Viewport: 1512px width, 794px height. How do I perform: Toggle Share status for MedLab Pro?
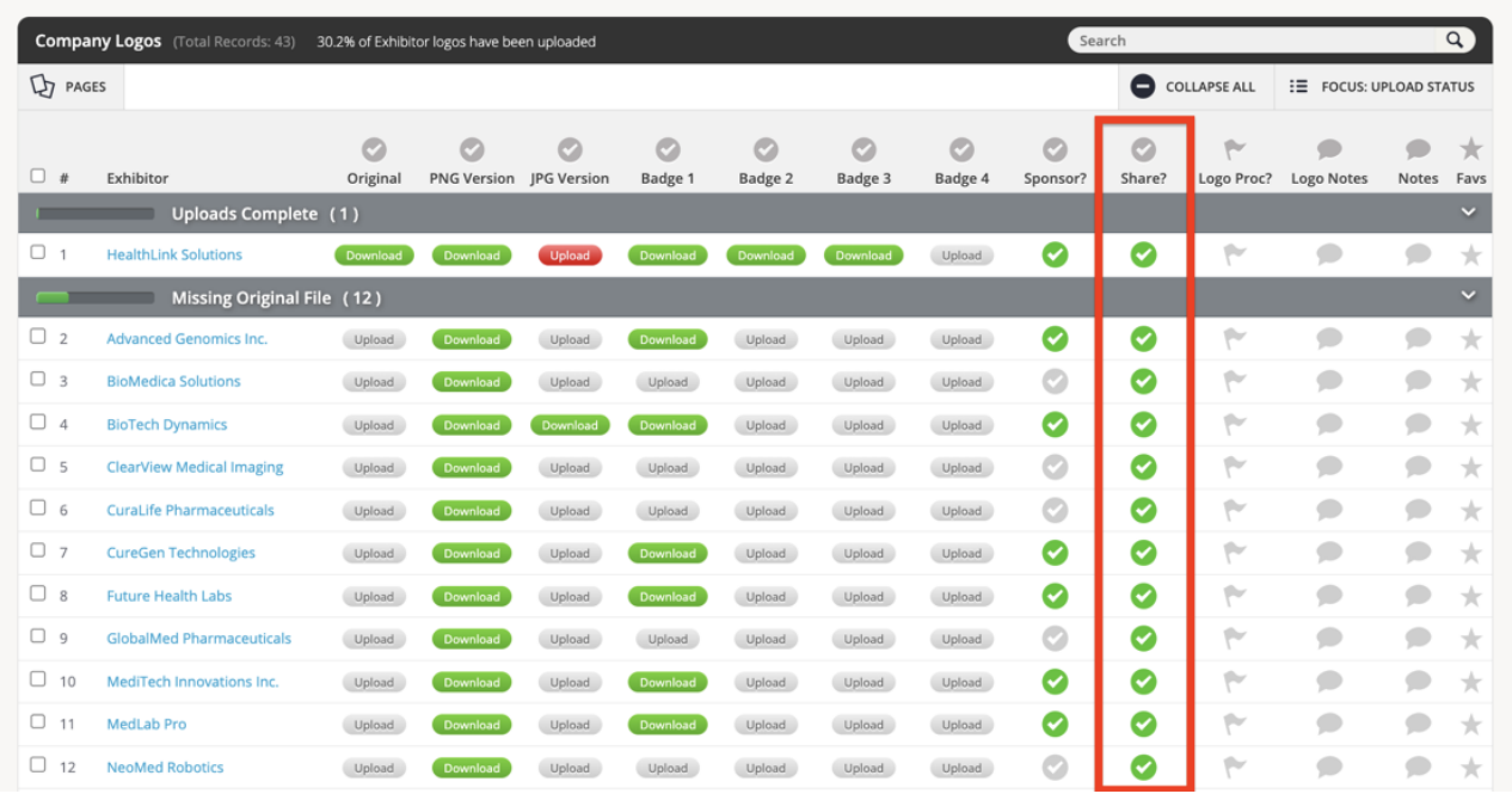1143,724
